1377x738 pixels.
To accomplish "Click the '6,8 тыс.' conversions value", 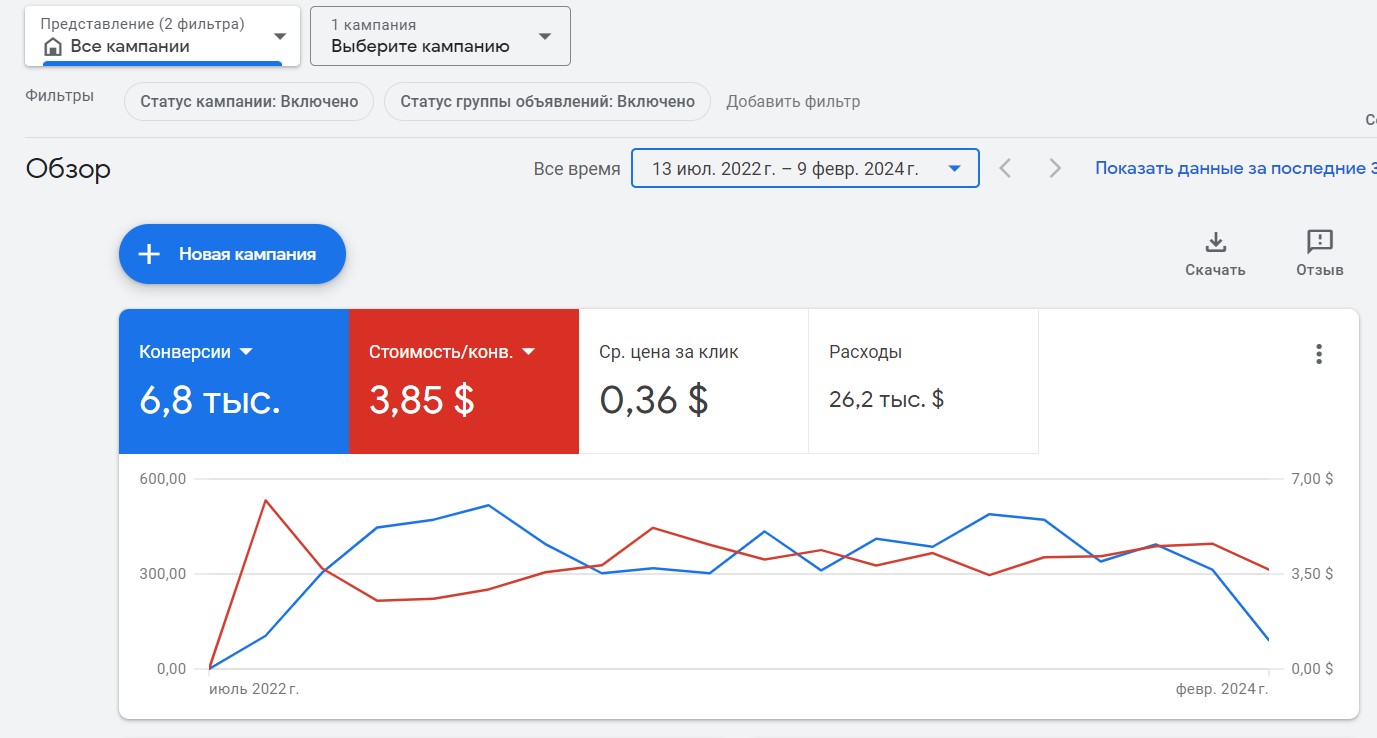I will click(x=210, y=400).
